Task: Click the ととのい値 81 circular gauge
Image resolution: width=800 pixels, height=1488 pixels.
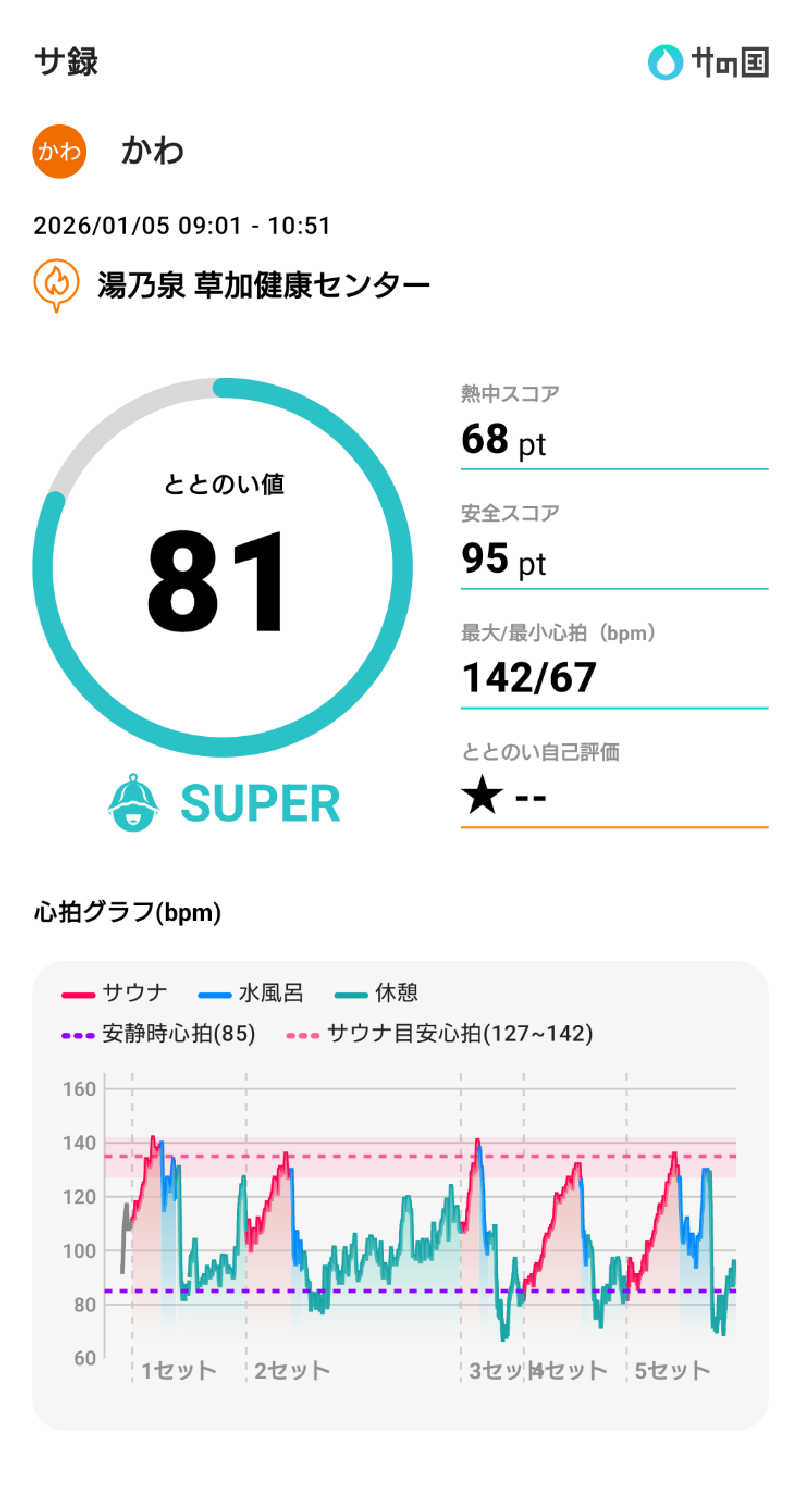Action: click(222, 568)
